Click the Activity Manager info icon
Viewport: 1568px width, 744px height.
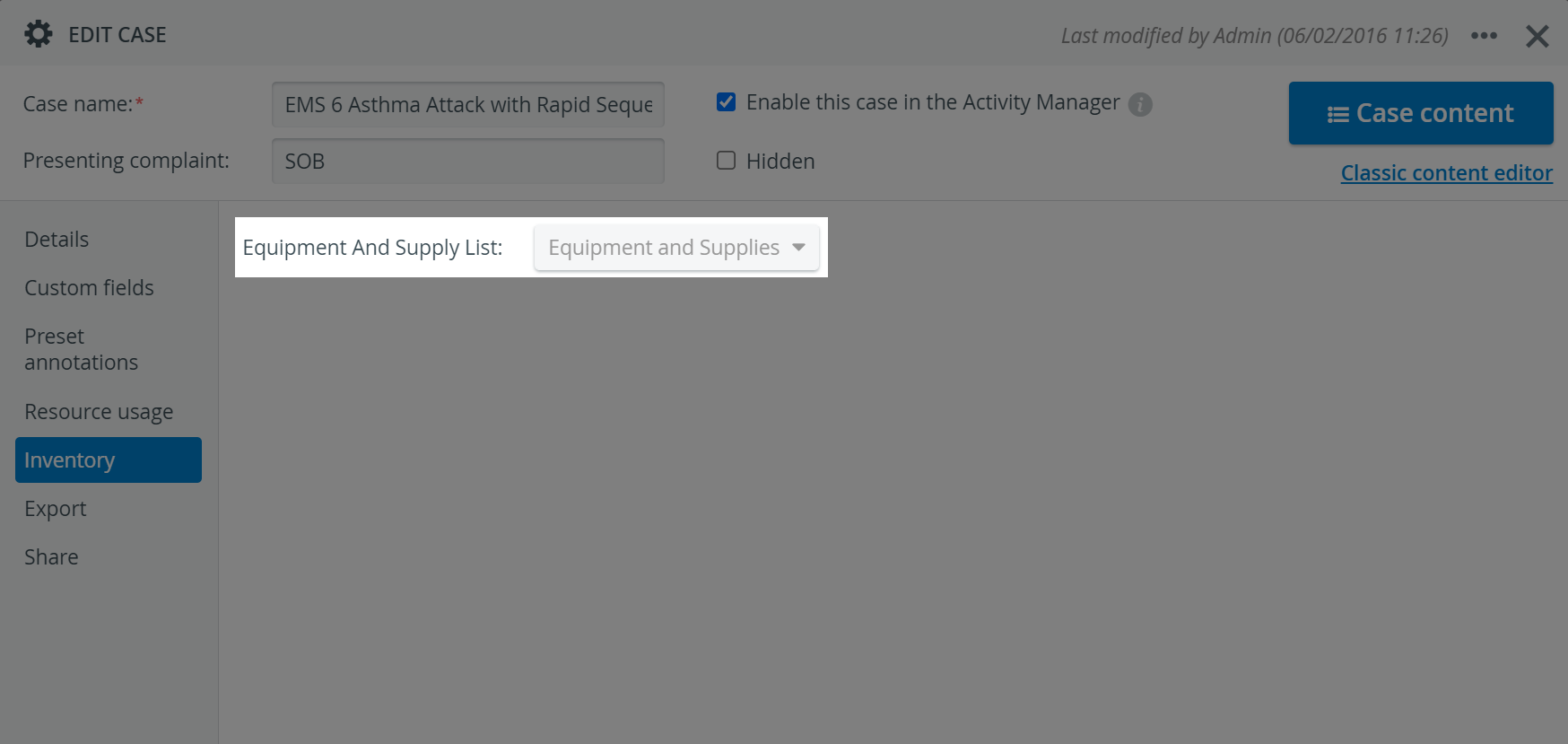coord(1140,104)
